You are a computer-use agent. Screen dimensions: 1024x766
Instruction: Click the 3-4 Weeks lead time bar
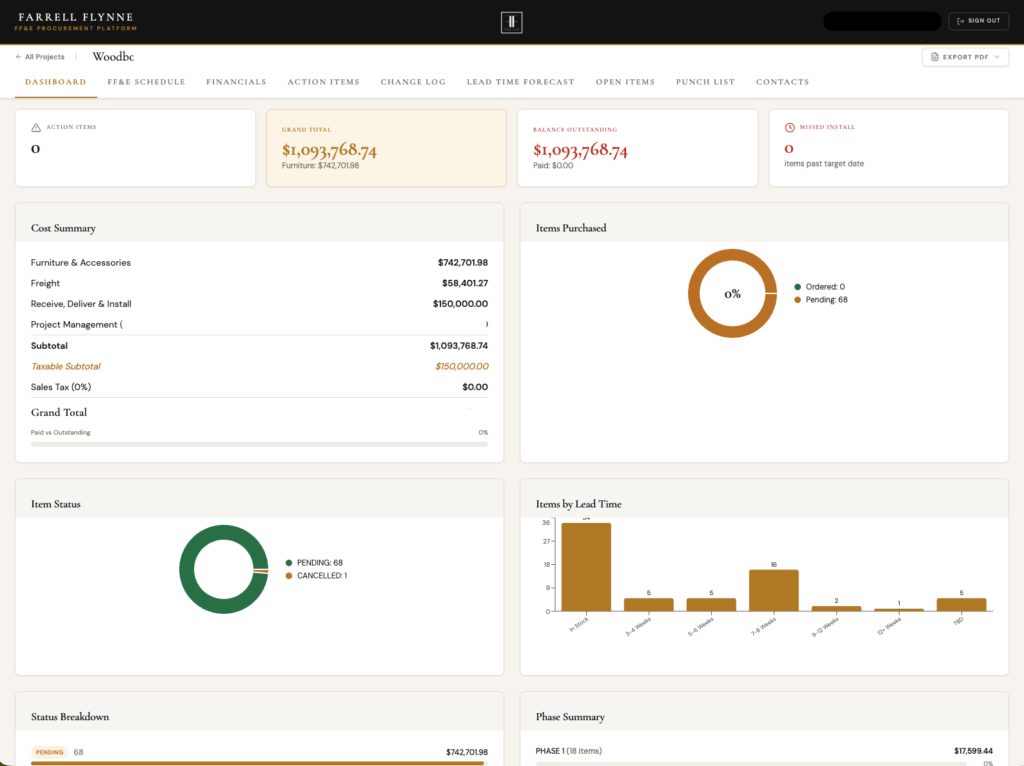648,605
